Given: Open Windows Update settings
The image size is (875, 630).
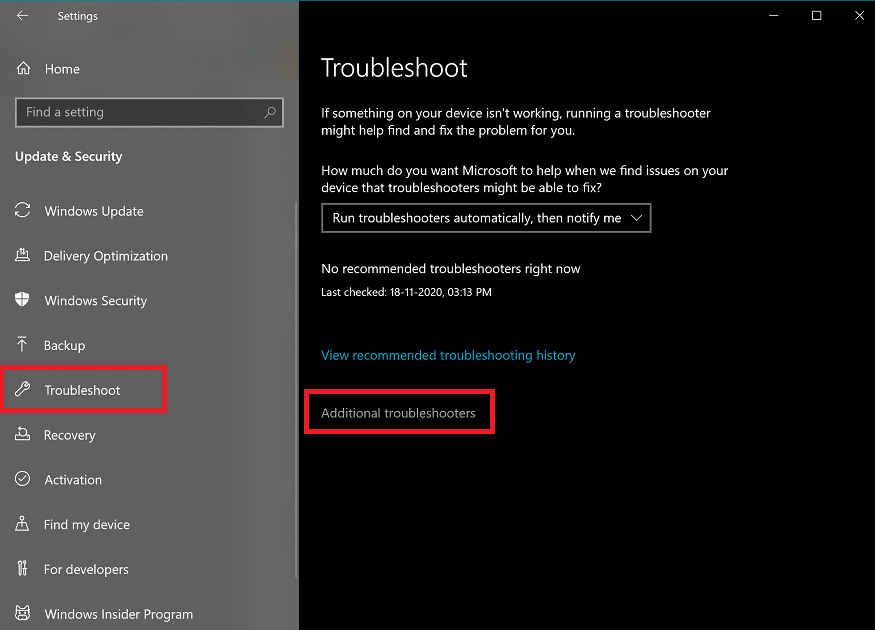Looking at the screenshot, I should coord(94,211).
